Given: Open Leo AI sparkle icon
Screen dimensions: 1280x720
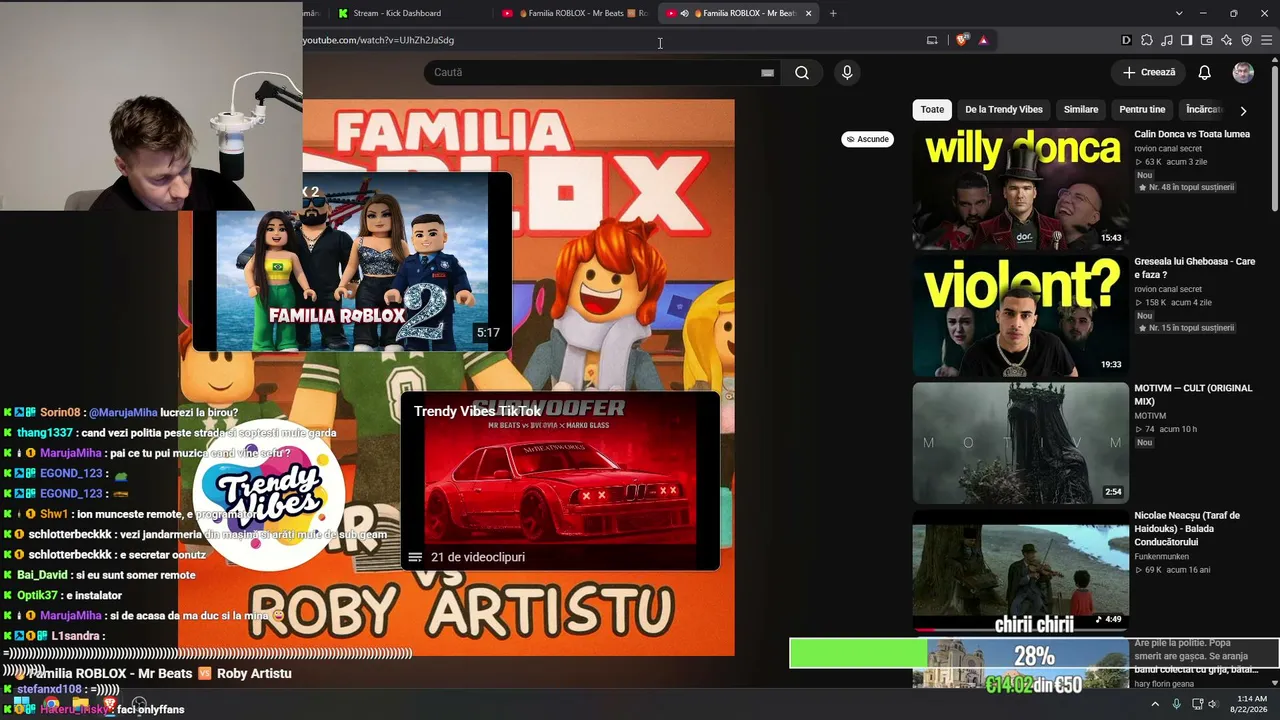Looking at the screenshot, I should pyautogui.click(x=1227, y=40).
